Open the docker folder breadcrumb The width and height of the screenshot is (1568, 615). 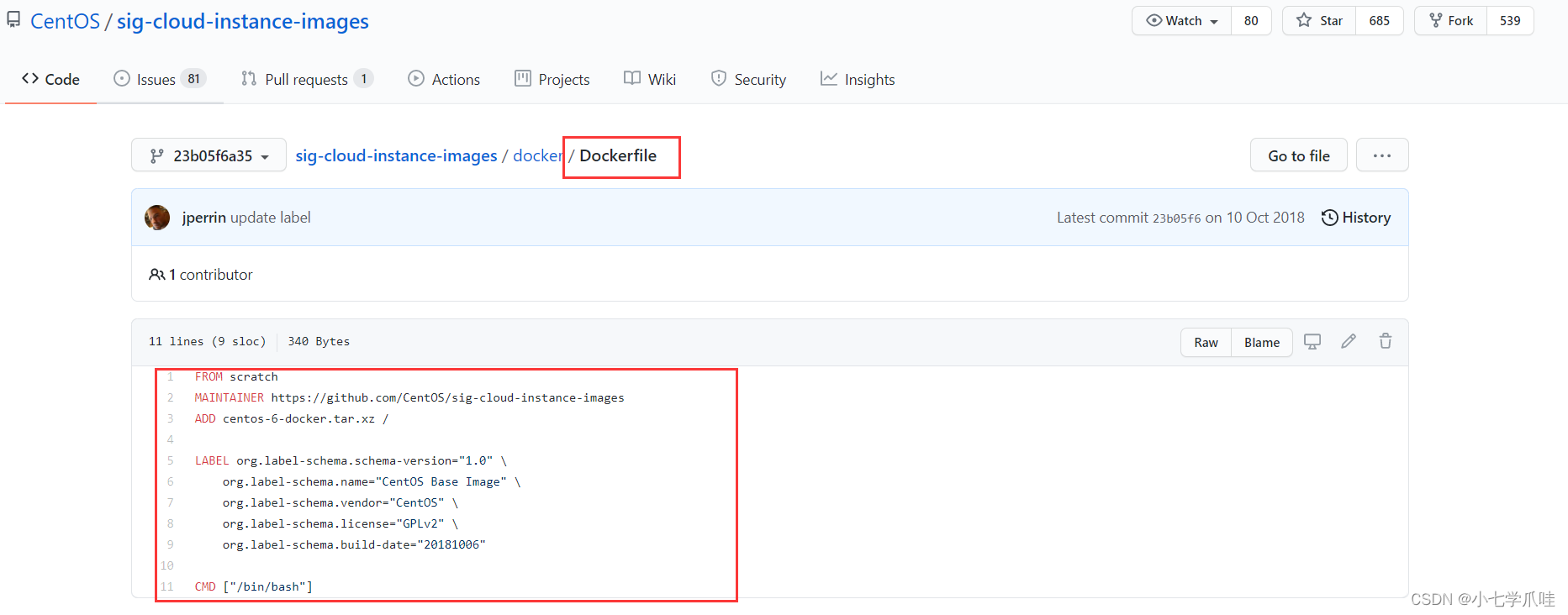537,155
